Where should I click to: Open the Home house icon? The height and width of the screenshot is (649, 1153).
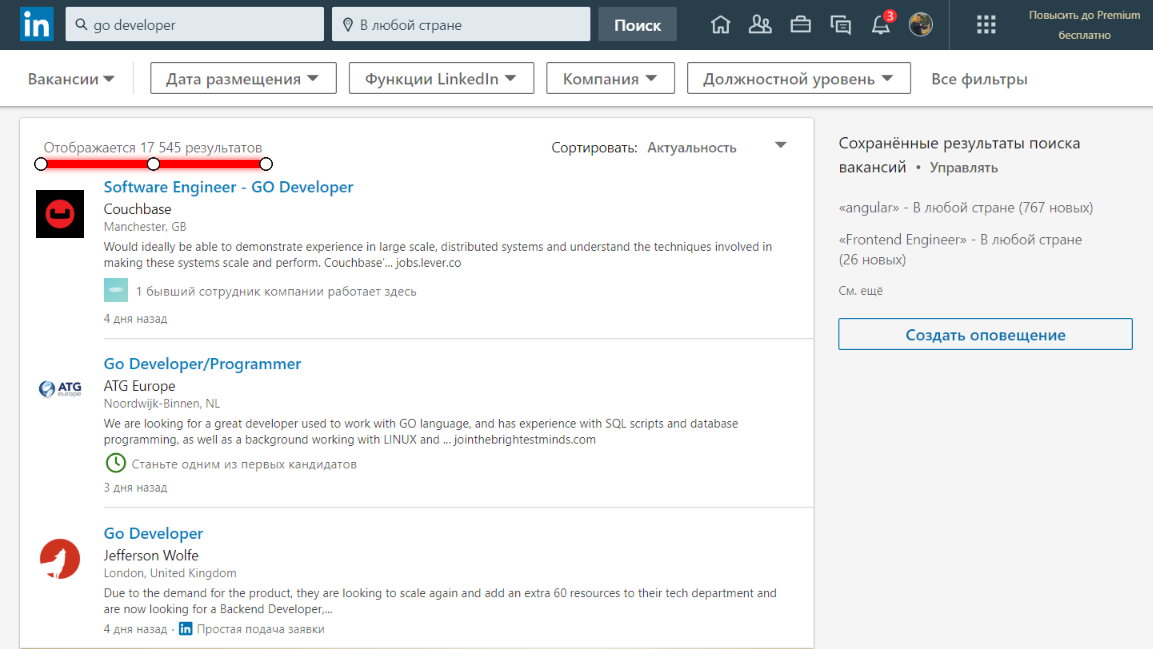[x=721, y=24]
